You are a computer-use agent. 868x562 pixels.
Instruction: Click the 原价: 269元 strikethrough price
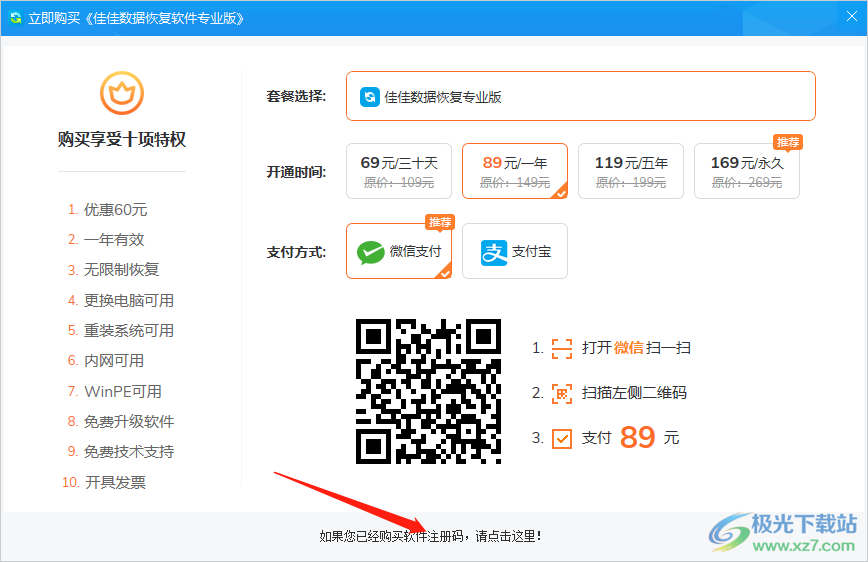click(x=747, y=183)
